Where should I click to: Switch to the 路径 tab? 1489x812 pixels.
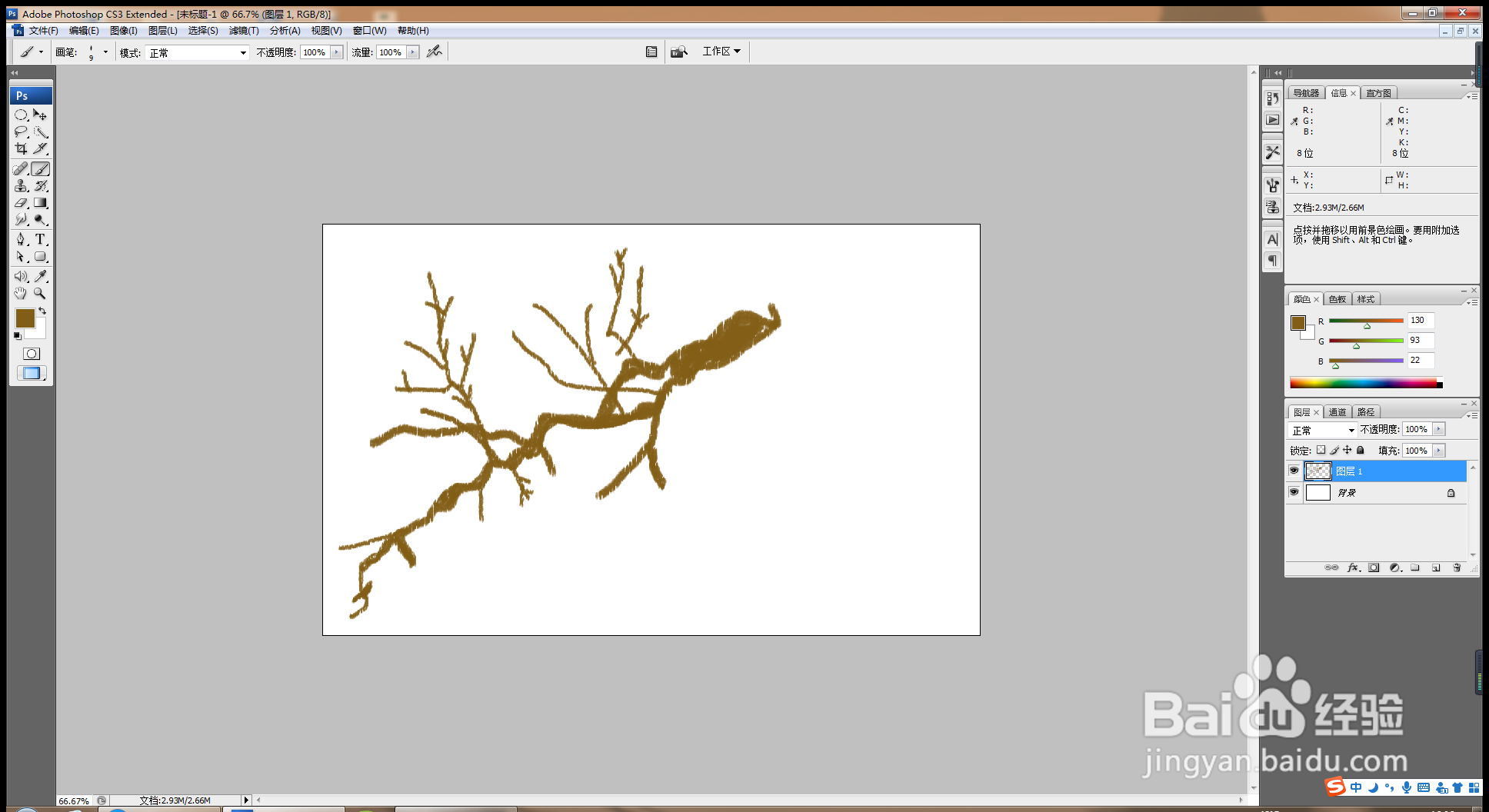pos(1366,412)
